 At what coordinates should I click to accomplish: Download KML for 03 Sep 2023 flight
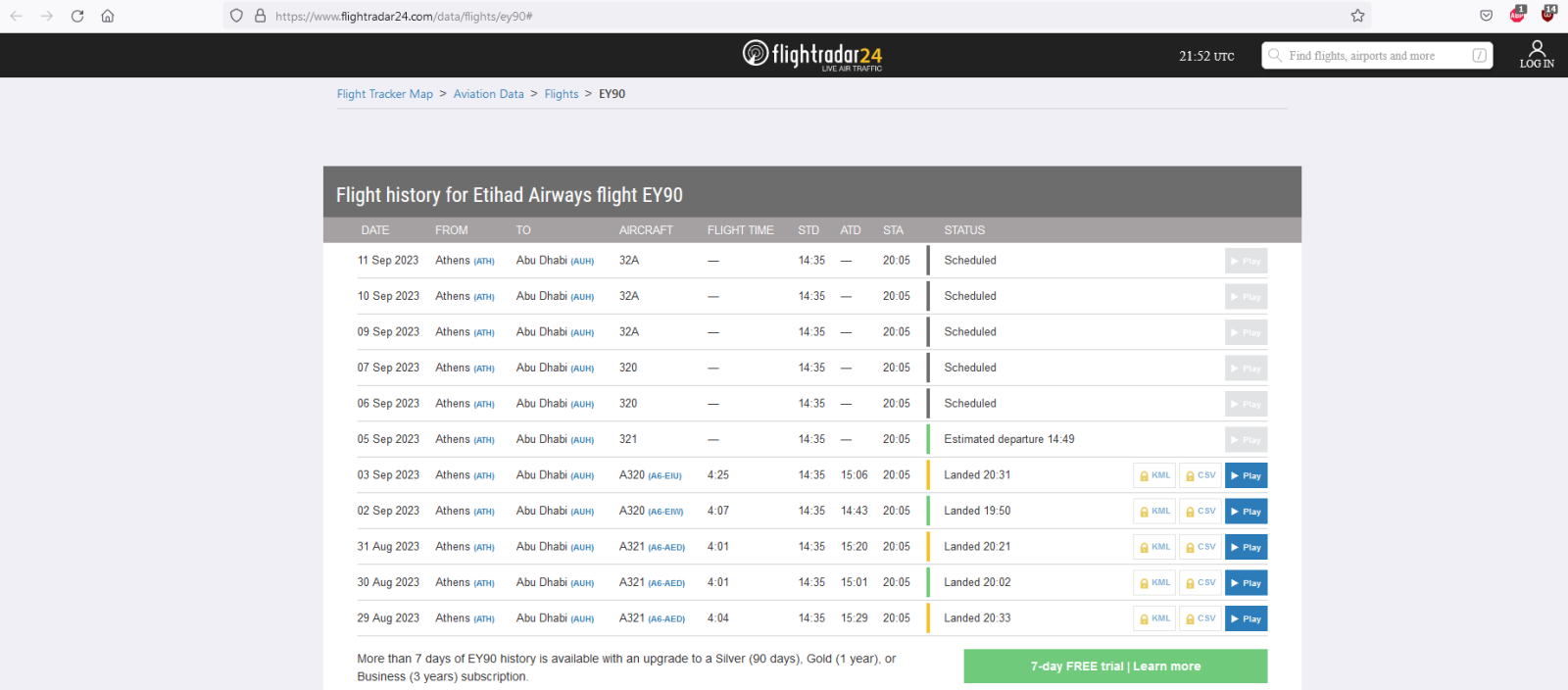click(x=1154, y=475)
